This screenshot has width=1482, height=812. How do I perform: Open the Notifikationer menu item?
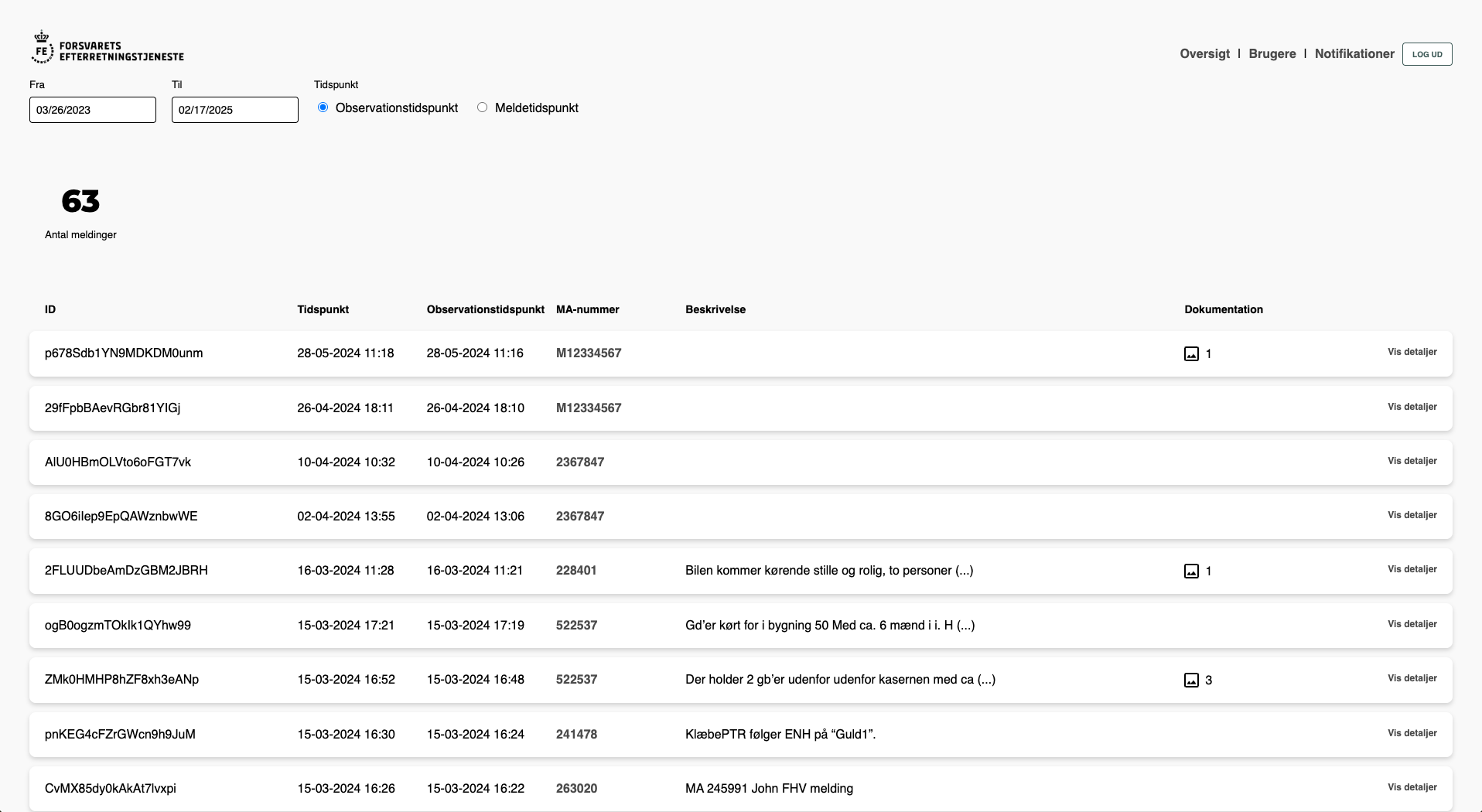point(1354,53)
